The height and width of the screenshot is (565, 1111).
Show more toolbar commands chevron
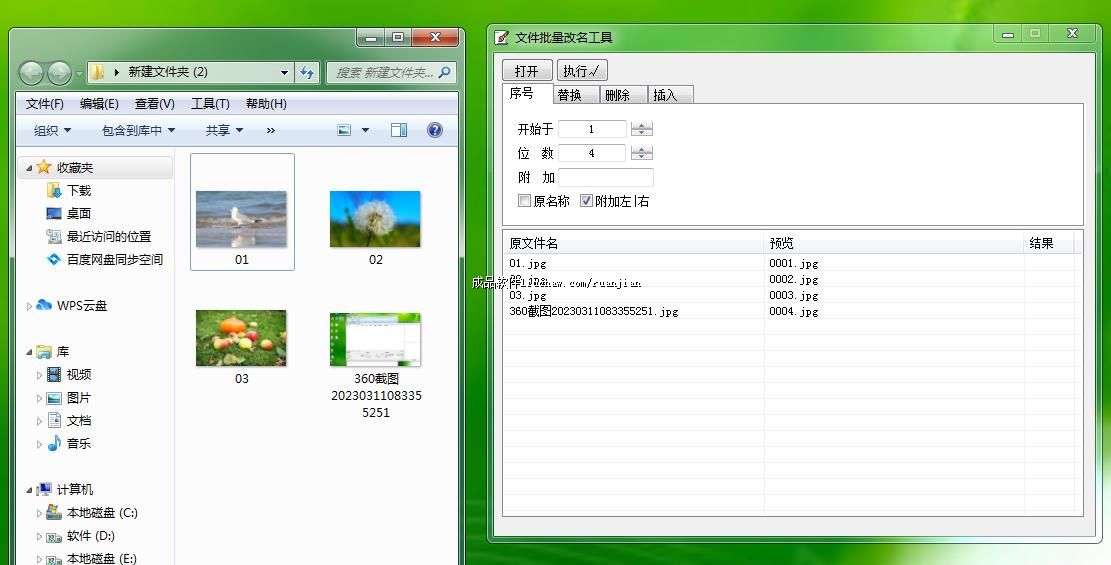[x=271, y=130]
